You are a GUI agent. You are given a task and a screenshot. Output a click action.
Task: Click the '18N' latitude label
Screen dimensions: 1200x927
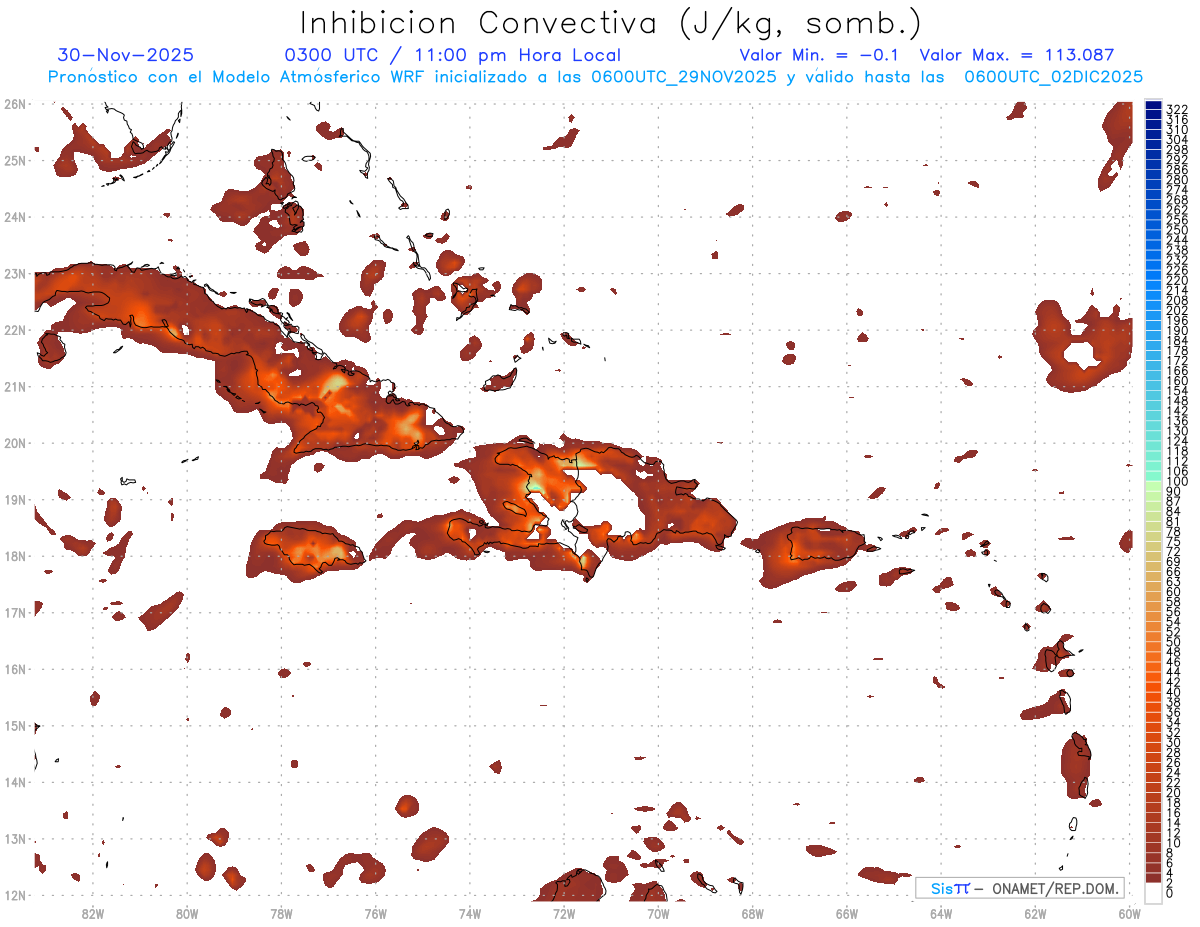point(15,556)
